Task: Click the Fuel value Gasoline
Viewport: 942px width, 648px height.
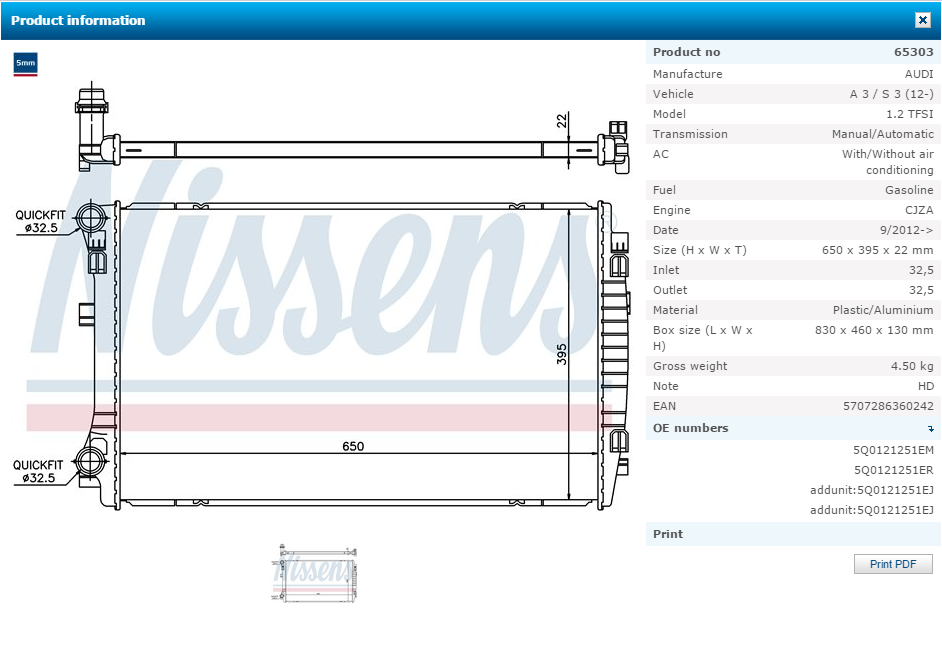Action: point(909,190)
